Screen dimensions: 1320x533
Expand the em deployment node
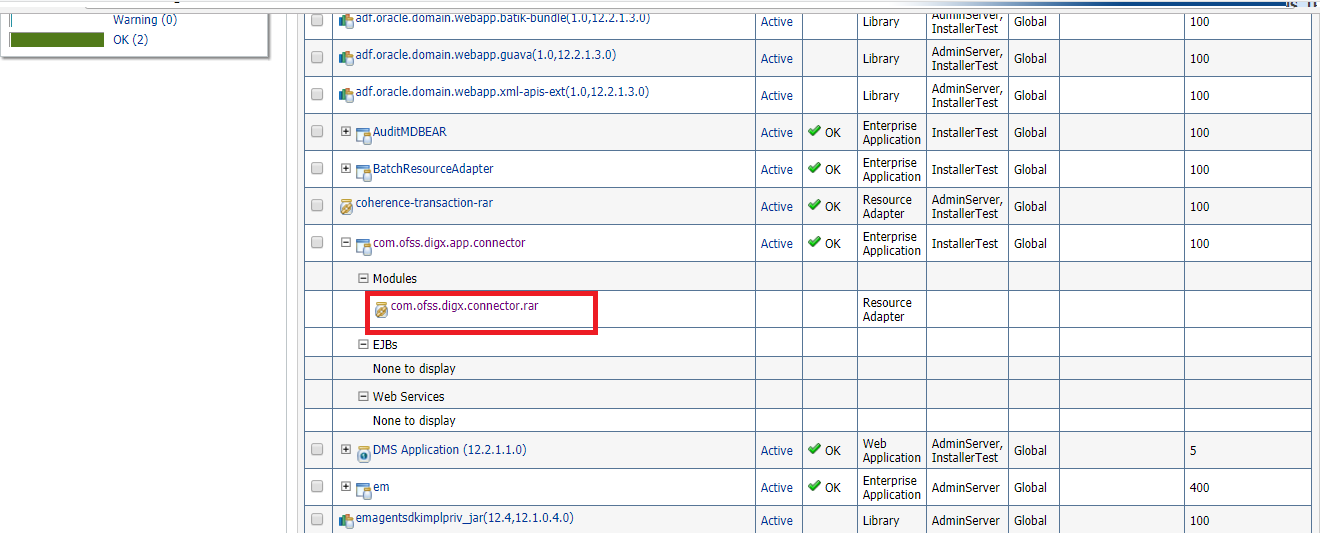(346, 486)
